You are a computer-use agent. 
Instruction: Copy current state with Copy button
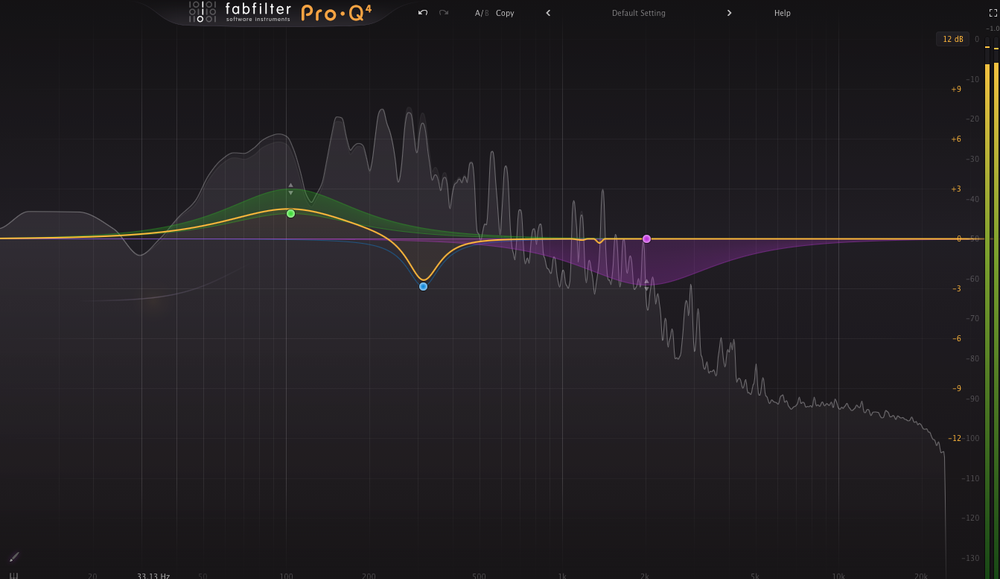504,13
